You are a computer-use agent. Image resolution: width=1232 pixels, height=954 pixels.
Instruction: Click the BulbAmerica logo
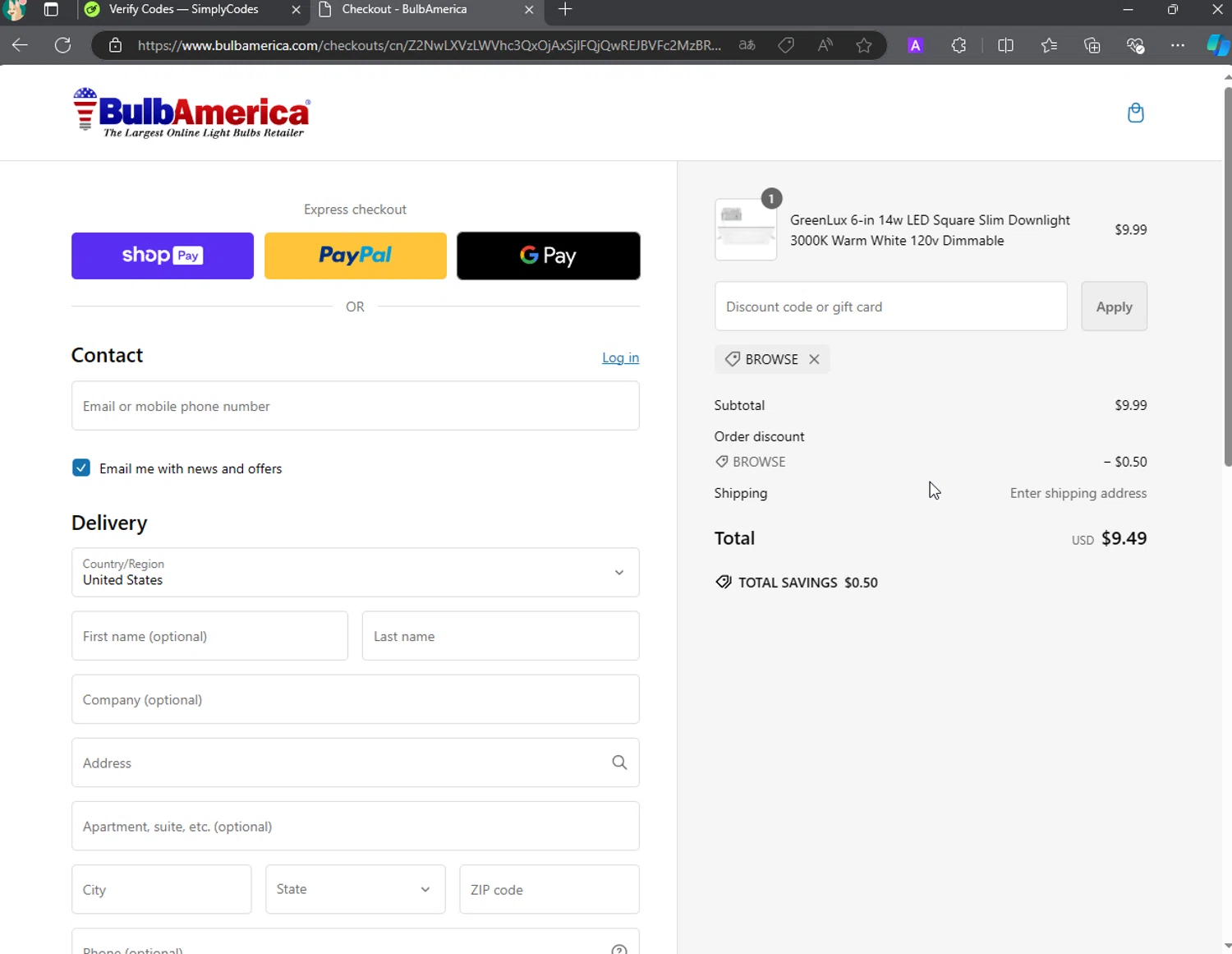[x=191, y=113]
